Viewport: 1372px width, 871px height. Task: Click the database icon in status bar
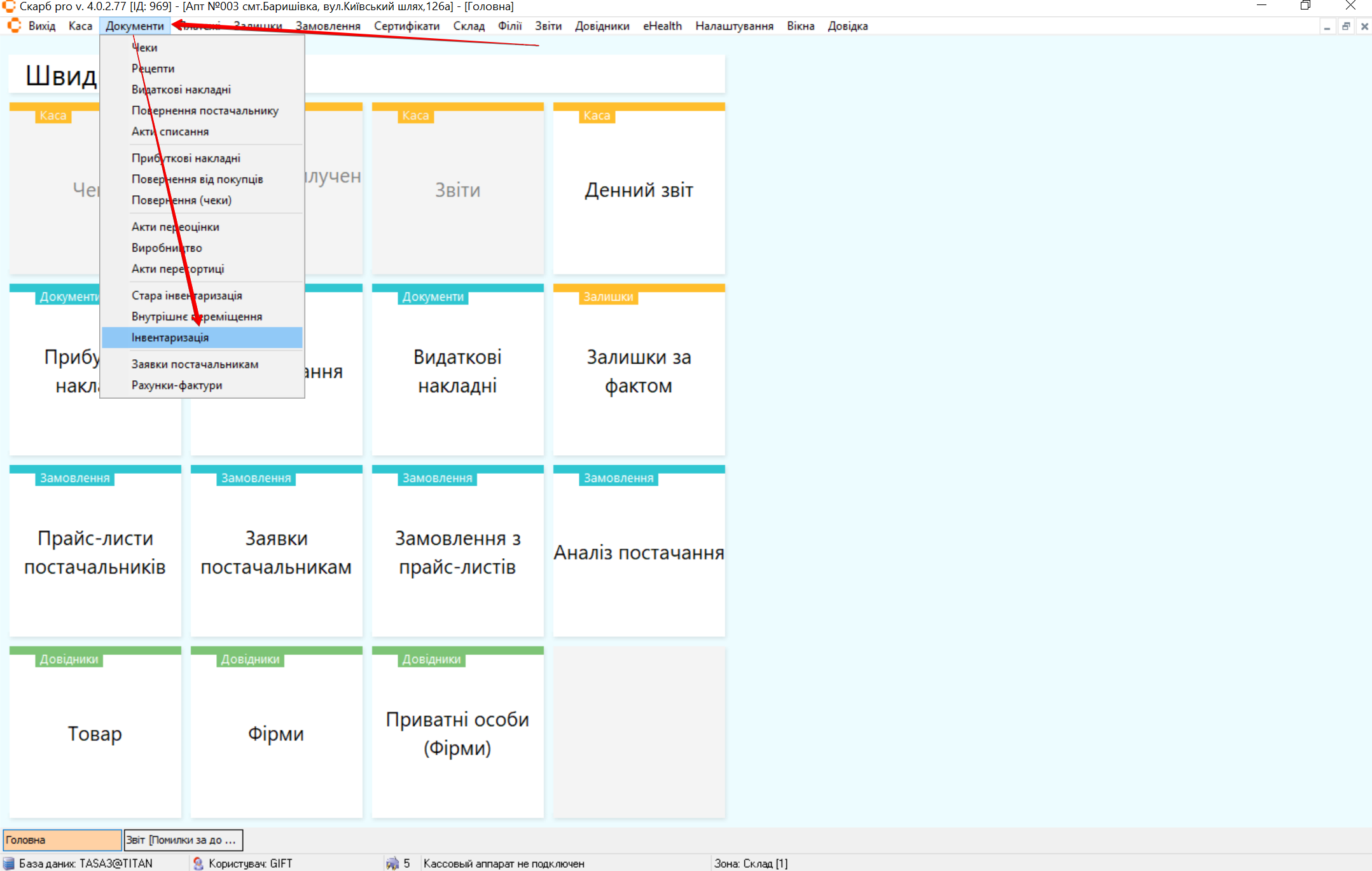coord(9,863)
